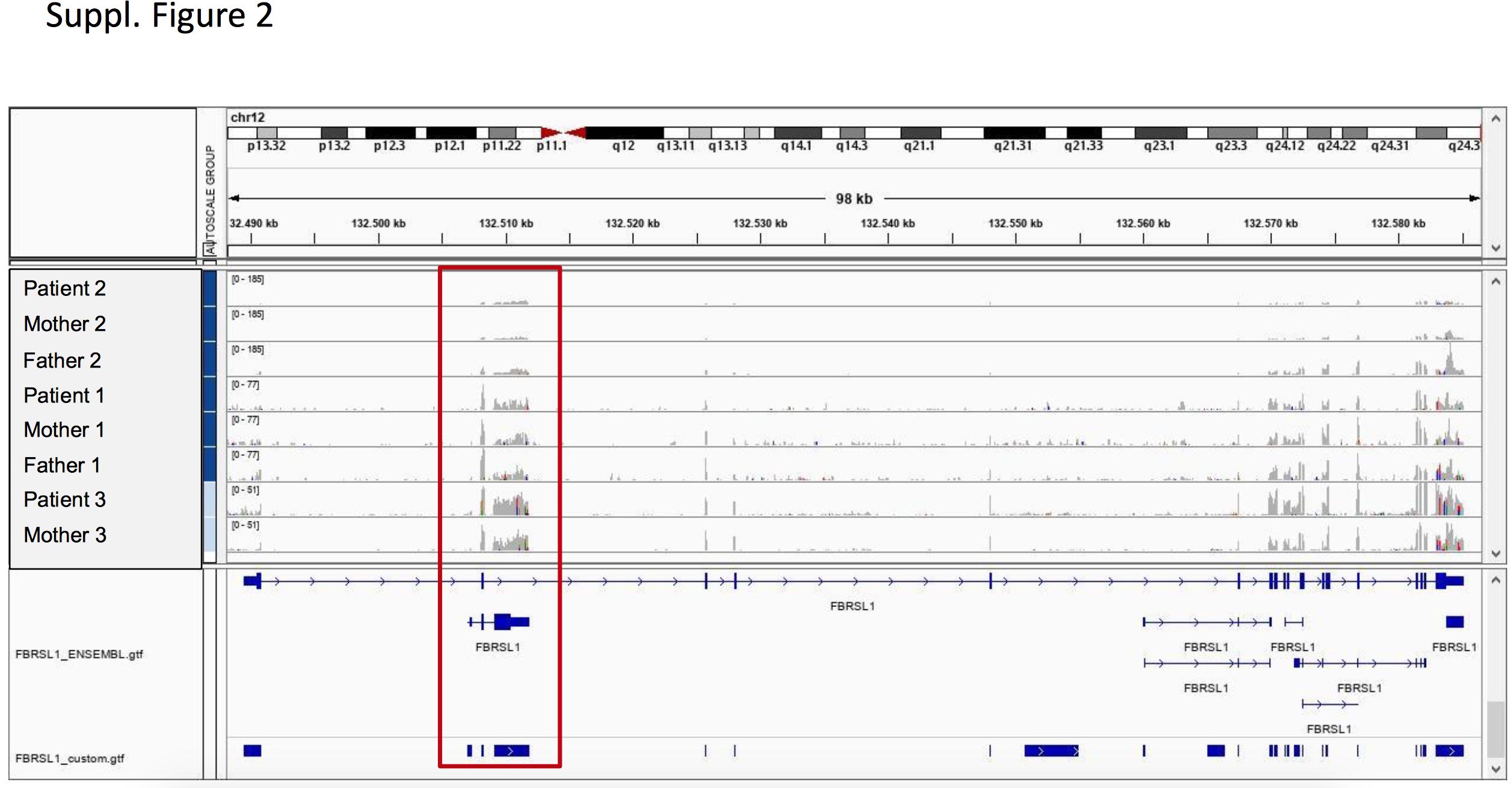Select the Father 1 track name
The width and height of the screenshot is (1512, 788).
[x=62, y=465]
